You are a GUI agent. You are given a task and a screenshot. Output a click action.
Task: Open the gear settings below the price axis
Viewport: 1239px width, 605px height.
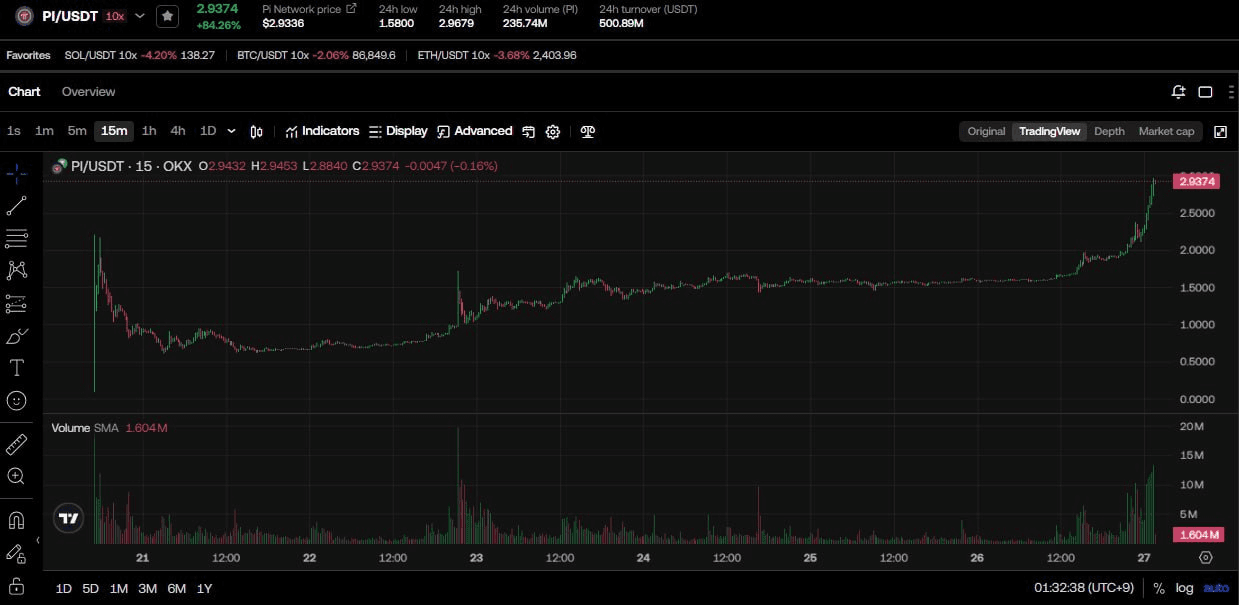point(1206,558)
